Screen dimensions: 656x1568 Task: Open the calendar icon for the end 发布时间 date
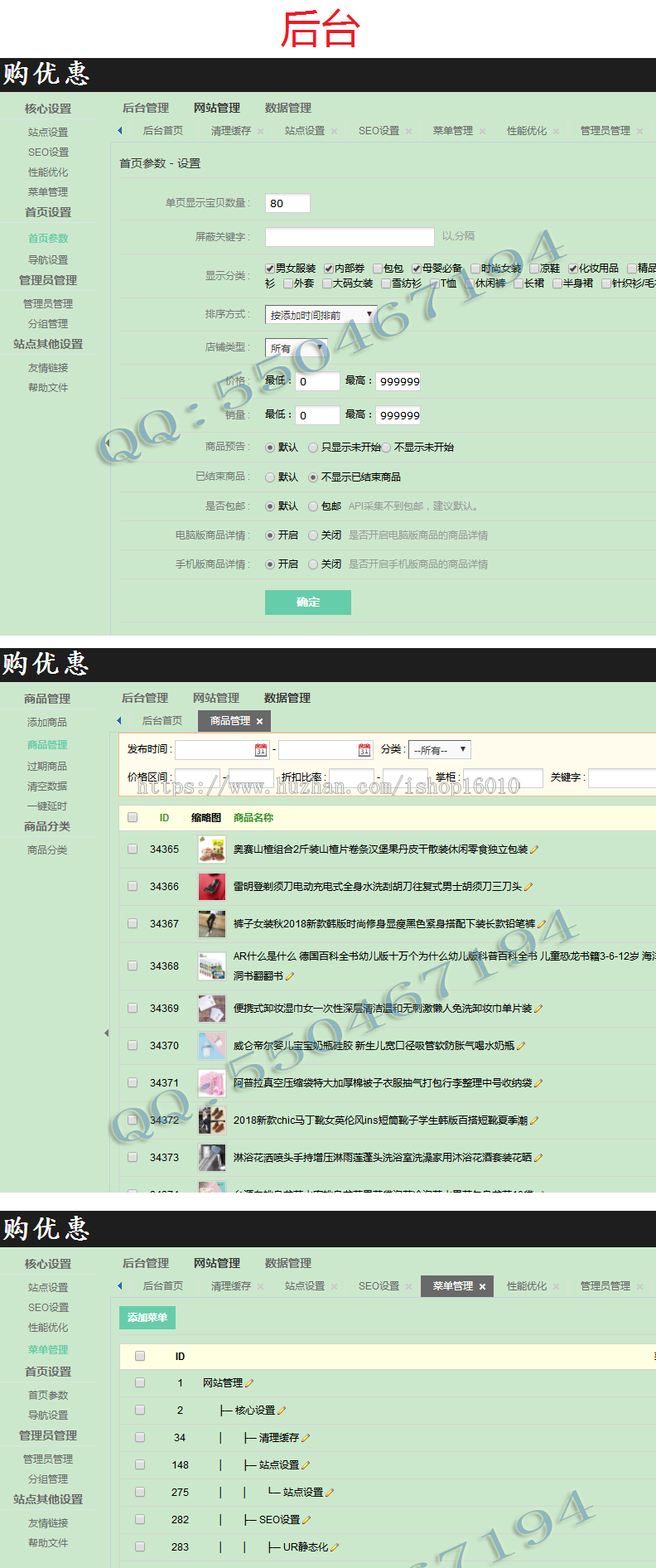click(x=364, y=750)
